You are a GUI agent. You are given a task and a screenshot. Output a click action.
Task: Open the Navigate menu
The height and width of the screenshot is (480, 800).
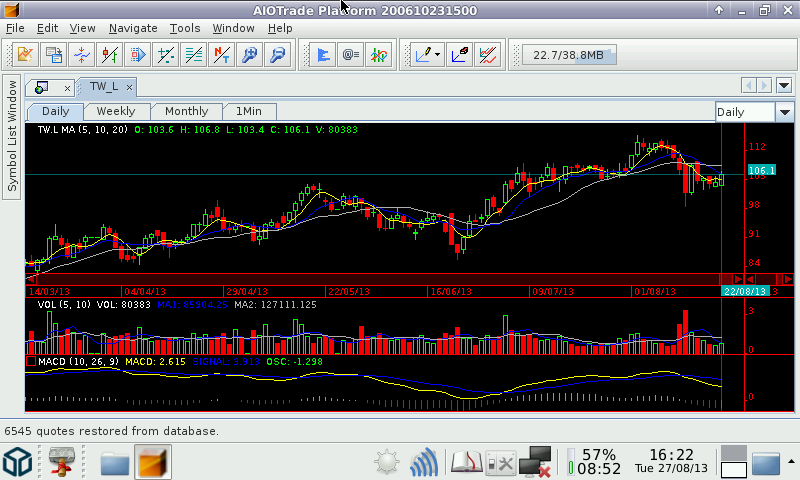[133, 28]
